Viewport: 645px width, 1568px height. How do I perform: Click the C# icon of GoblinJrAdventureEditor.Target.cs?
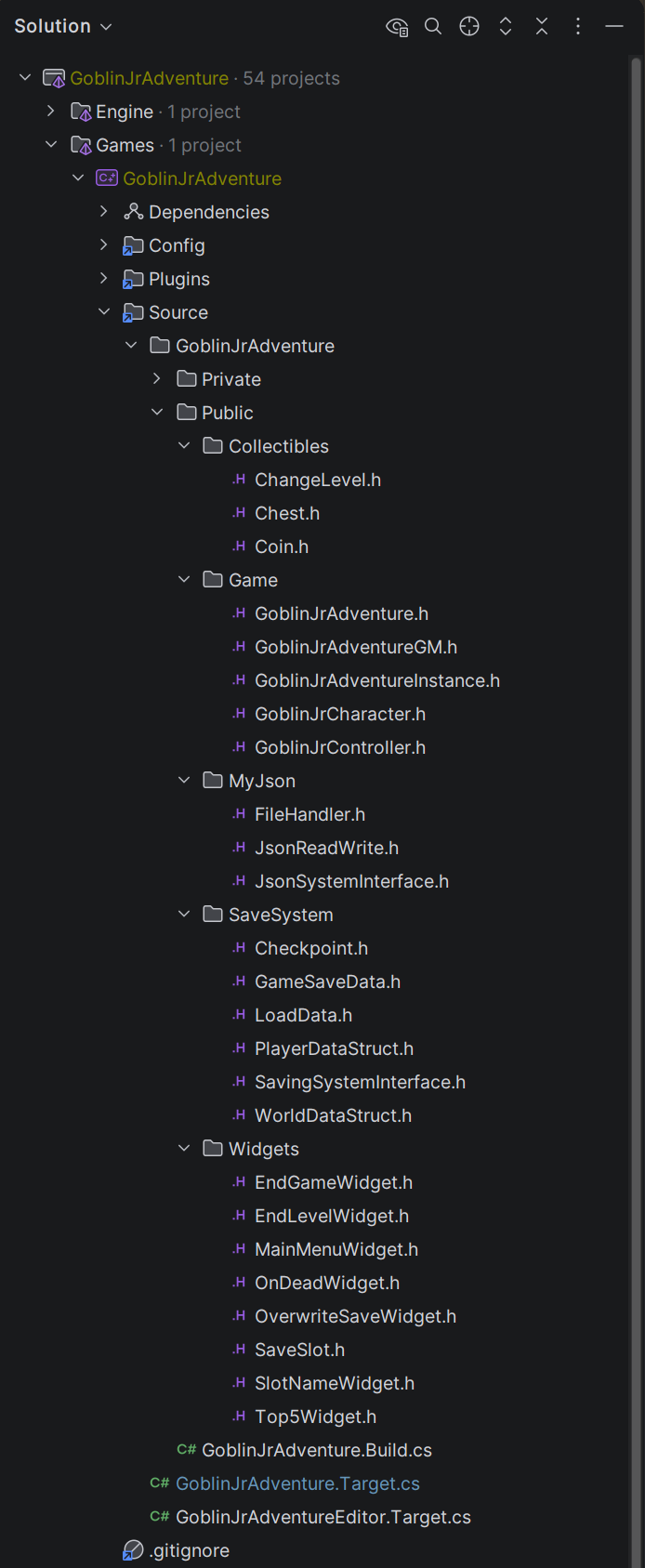[160, 1516]
